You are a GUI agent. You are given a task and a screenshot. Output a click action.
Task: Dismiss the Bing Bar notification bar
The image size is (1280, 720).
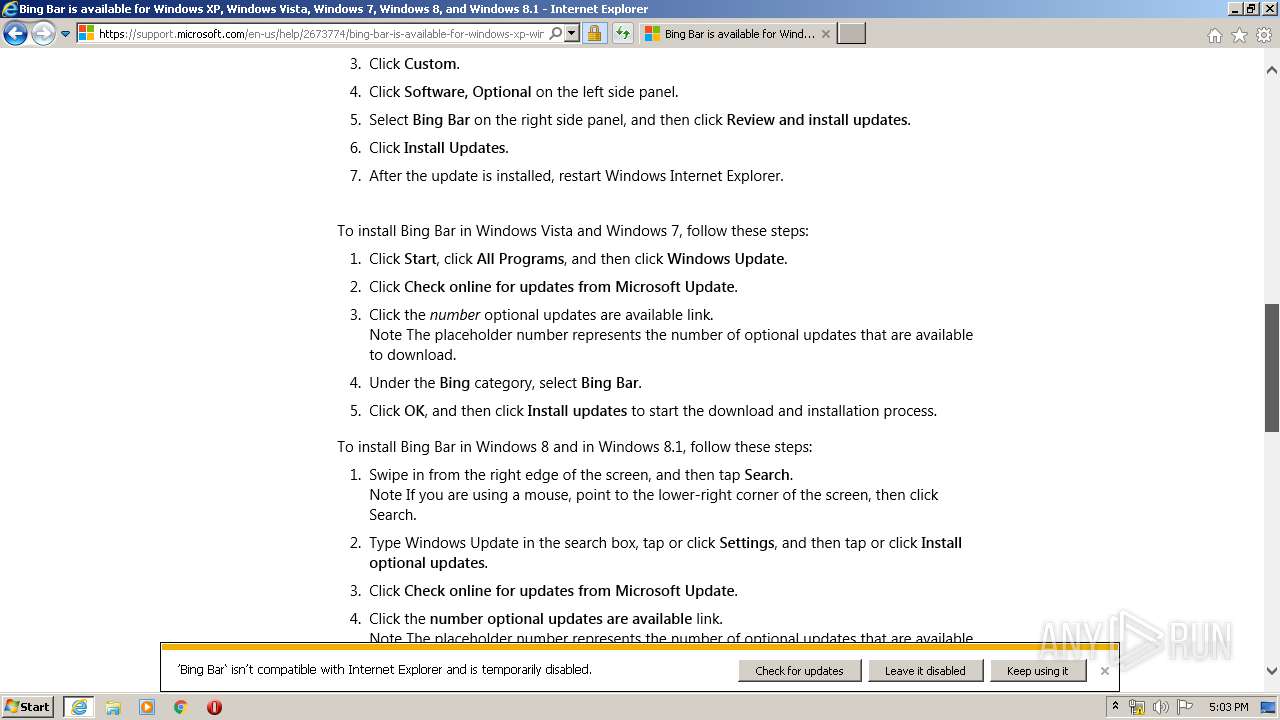coord(1104,671)
